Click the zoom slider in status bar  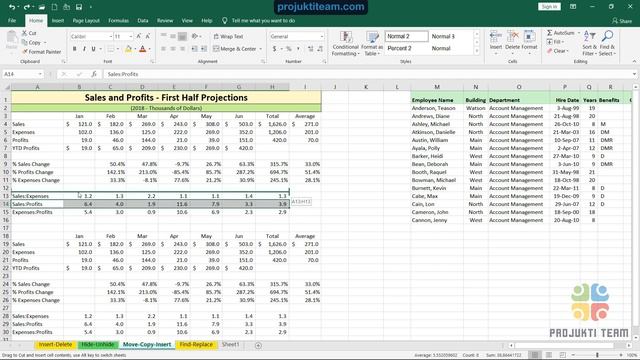[597, 355]
